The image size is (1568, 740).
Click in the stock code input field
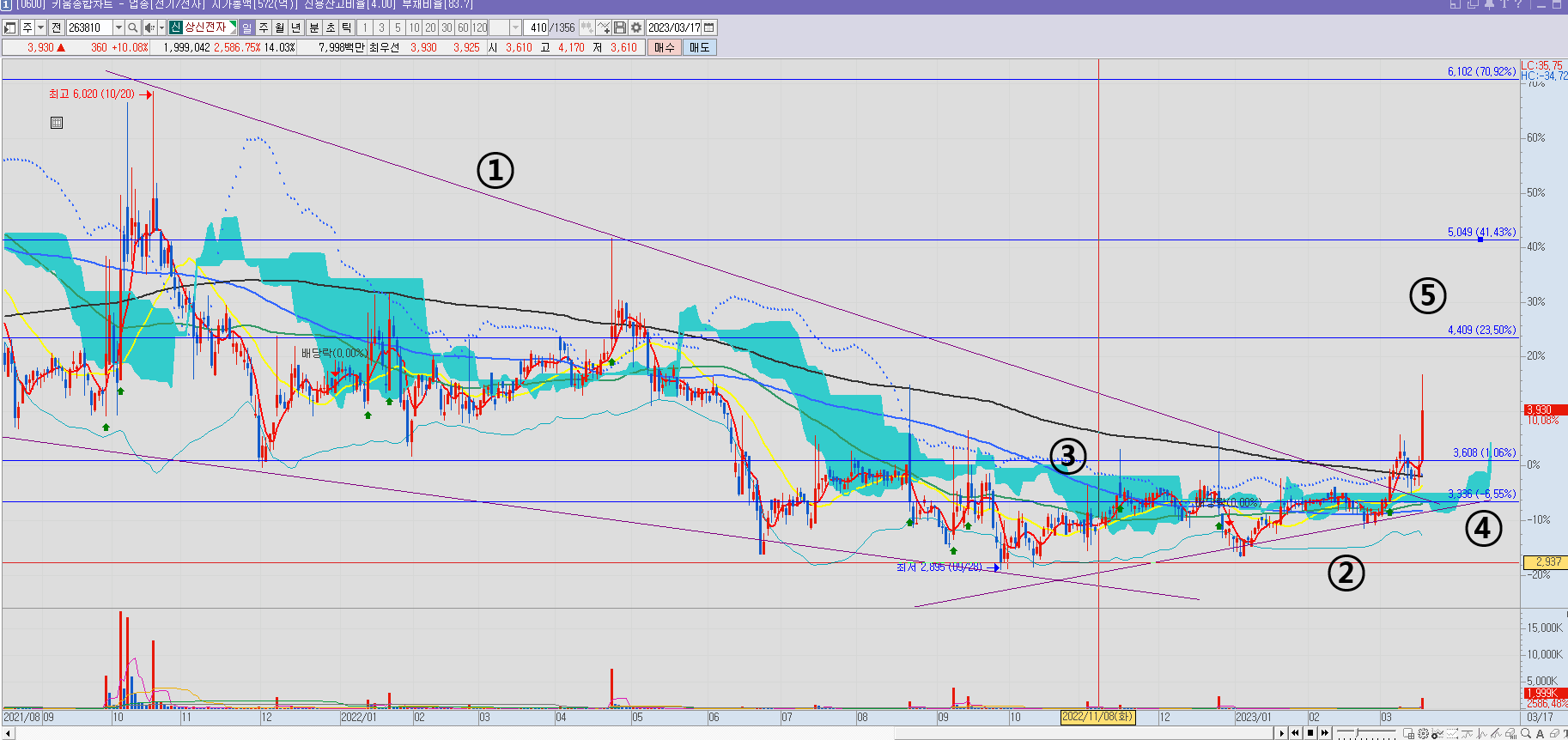tap(89, 27)
